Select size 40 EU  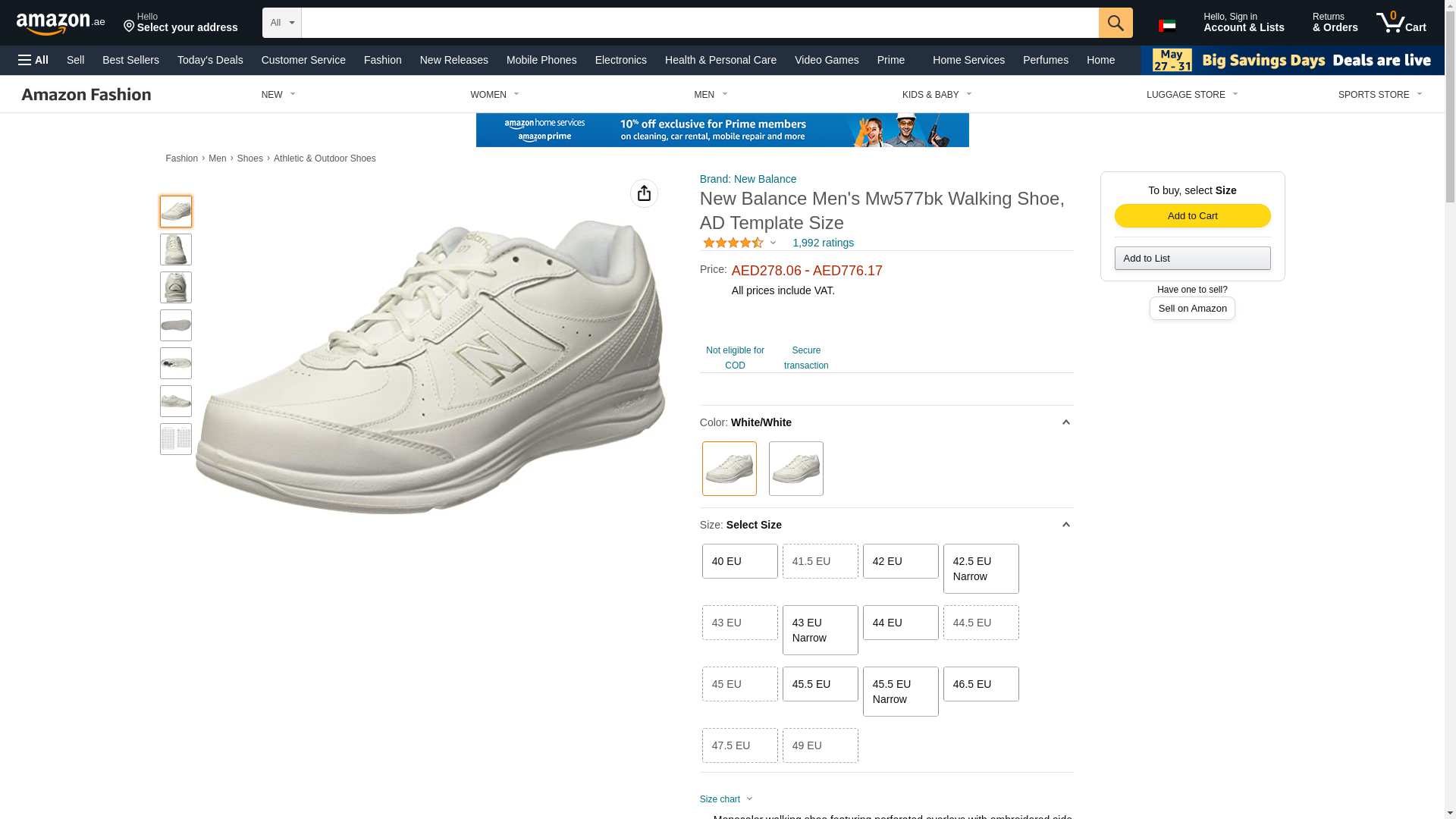739,561
